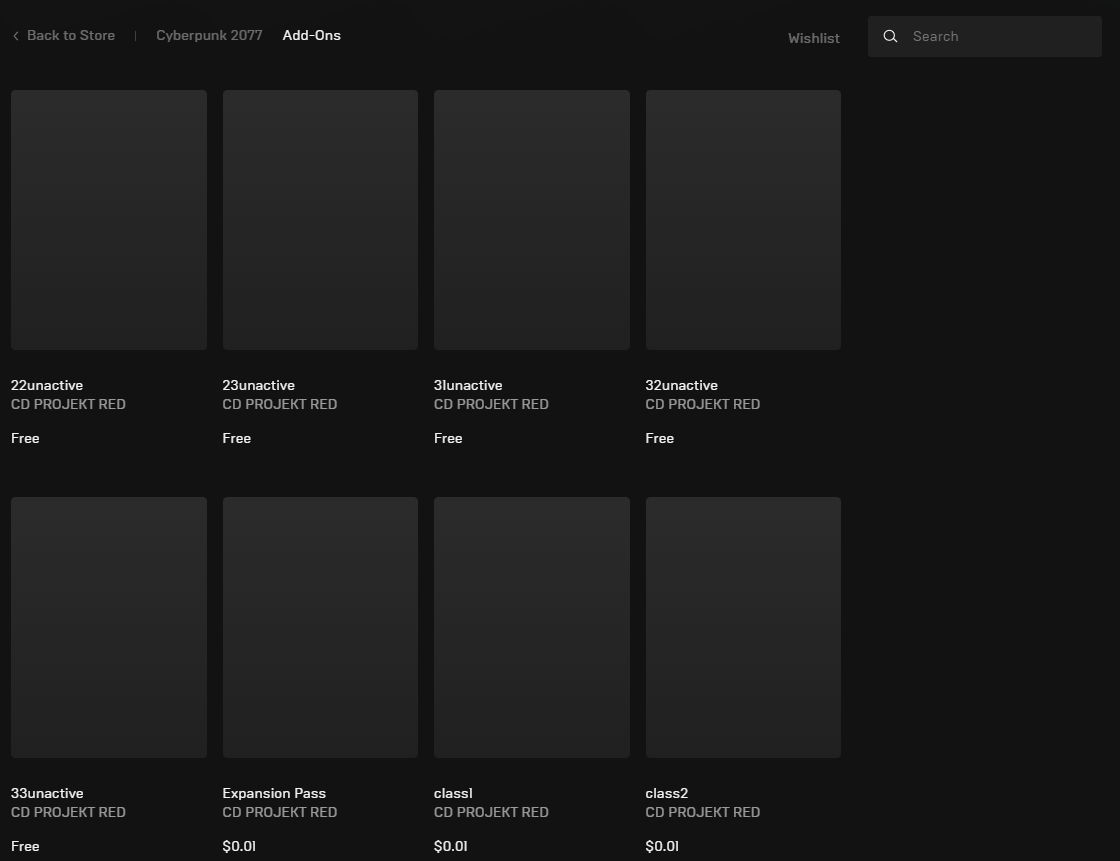
Task: Click the Back to Store chevron arrow
Action: (x=16, y=36)
